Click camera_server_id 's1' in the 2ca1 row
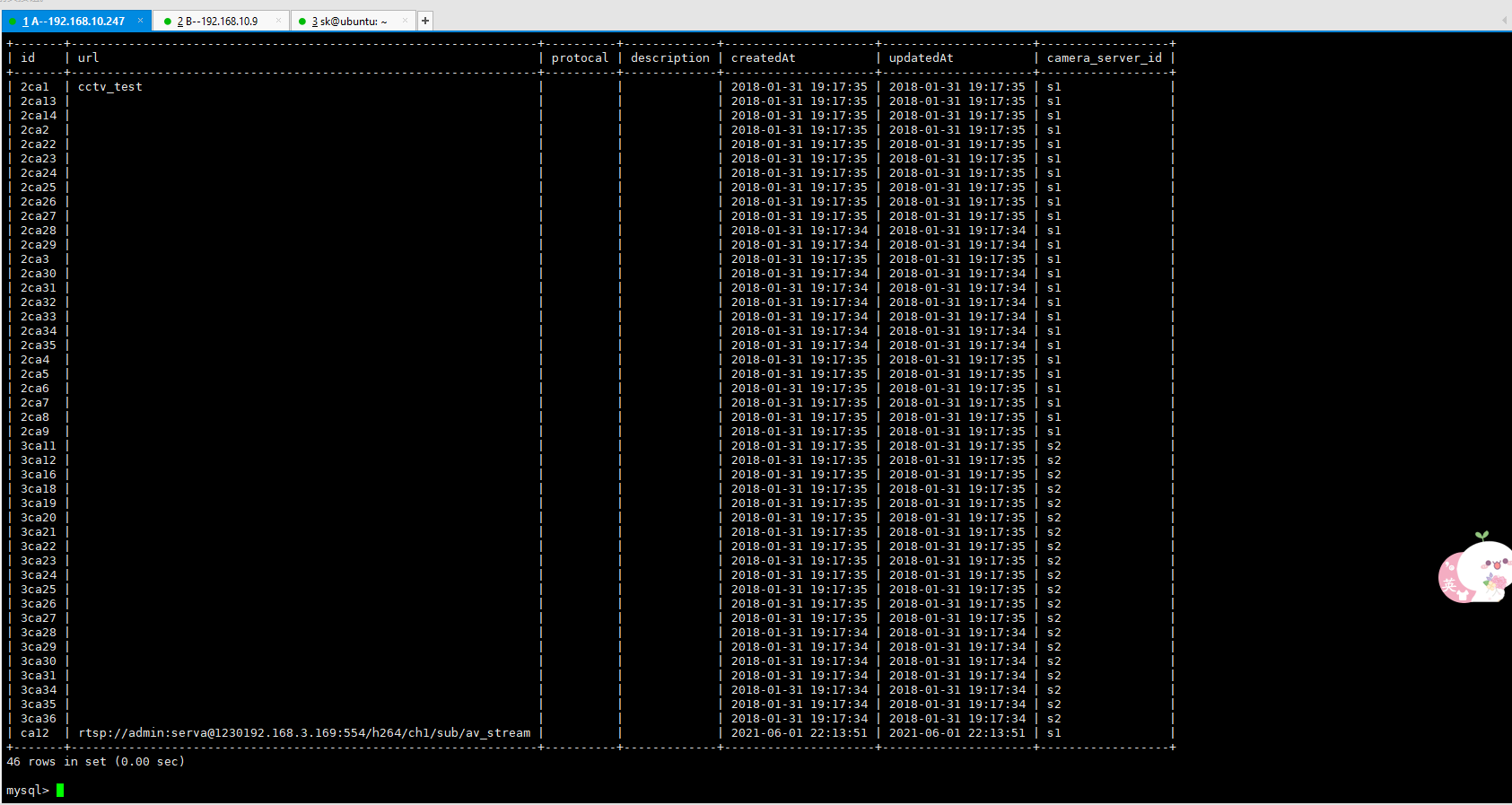Viewport: 1512px width, 805px height. pyautogui.click(x=1053, y=87)
